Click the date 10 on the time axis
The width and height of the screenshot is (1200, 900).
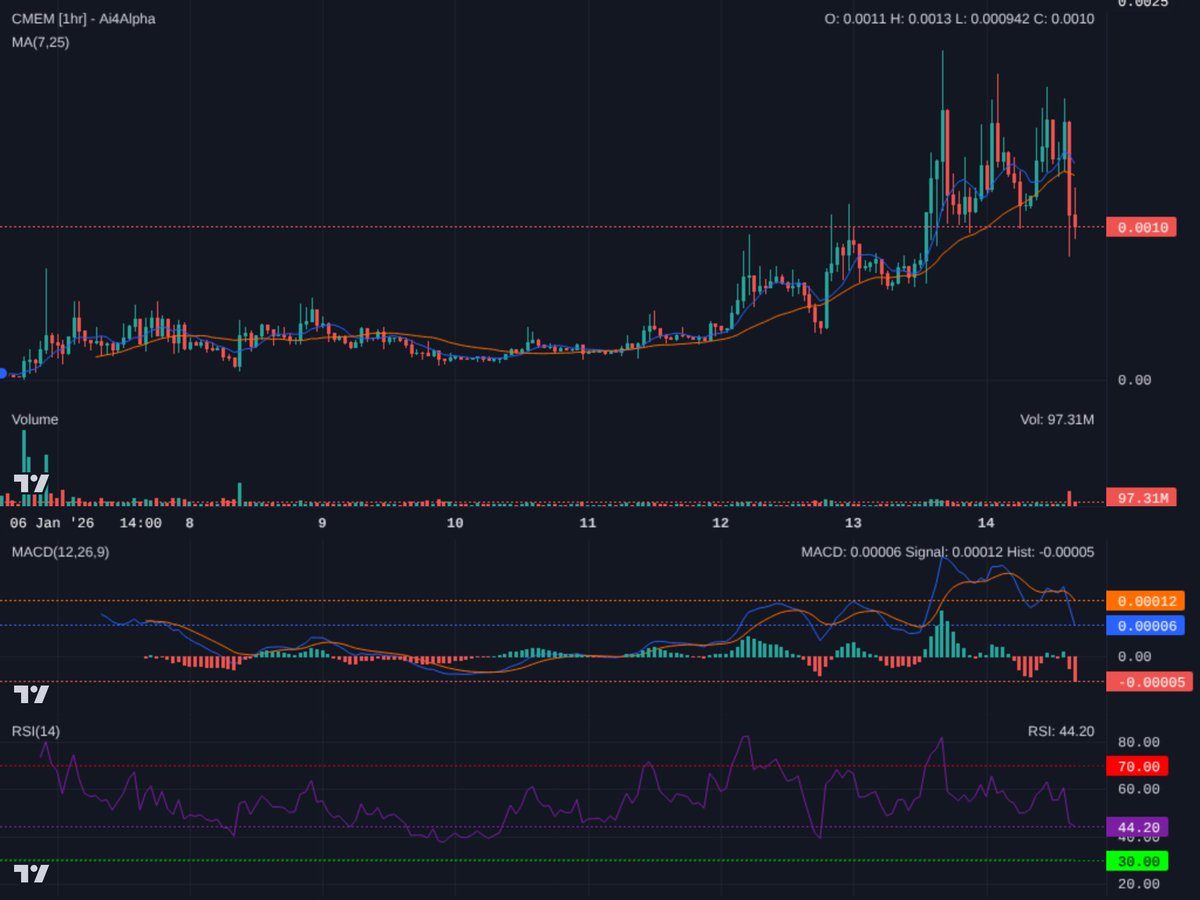(455, 523)
